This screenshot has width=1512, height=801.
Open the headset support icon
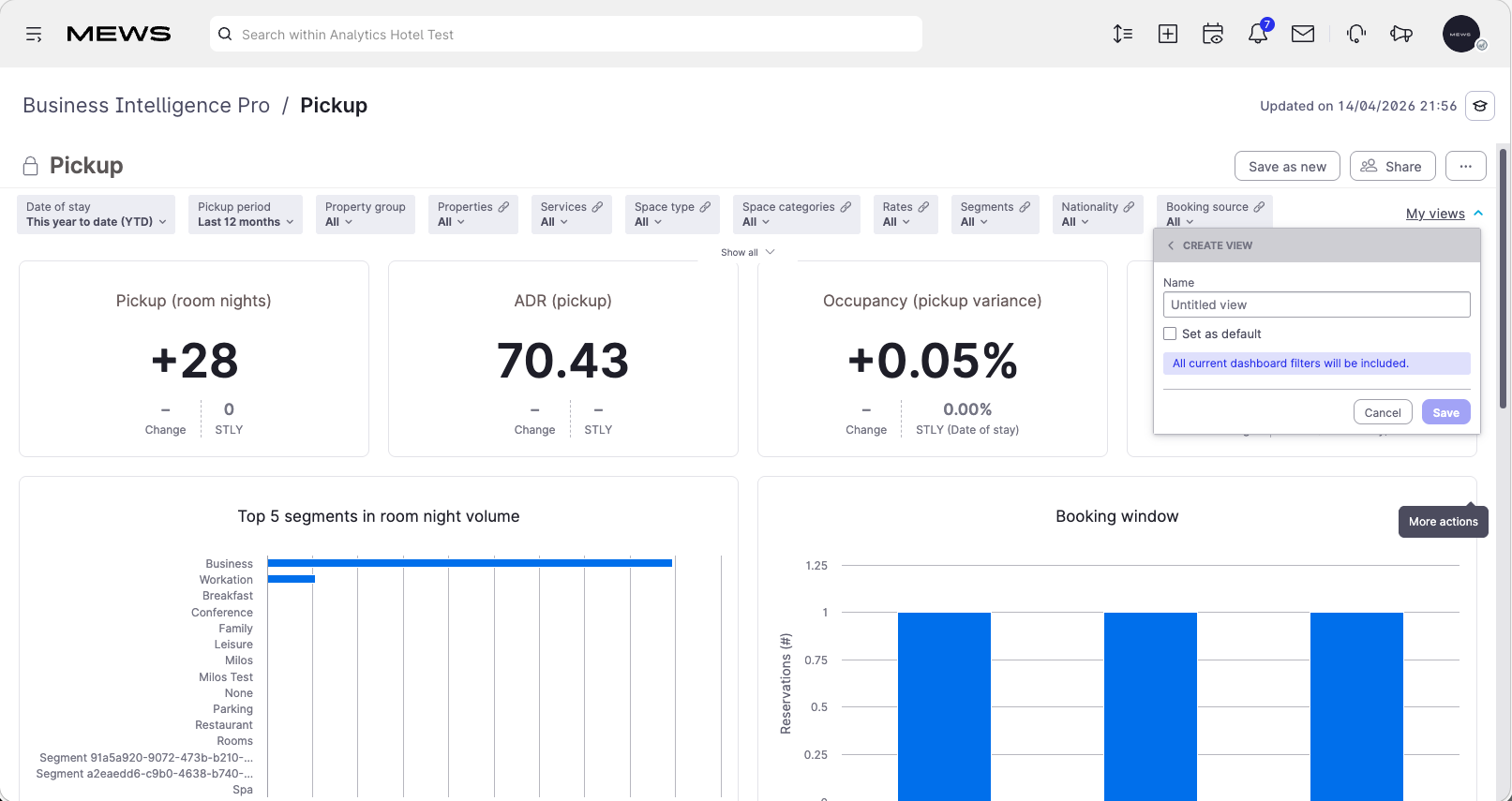coord(1356,35)
